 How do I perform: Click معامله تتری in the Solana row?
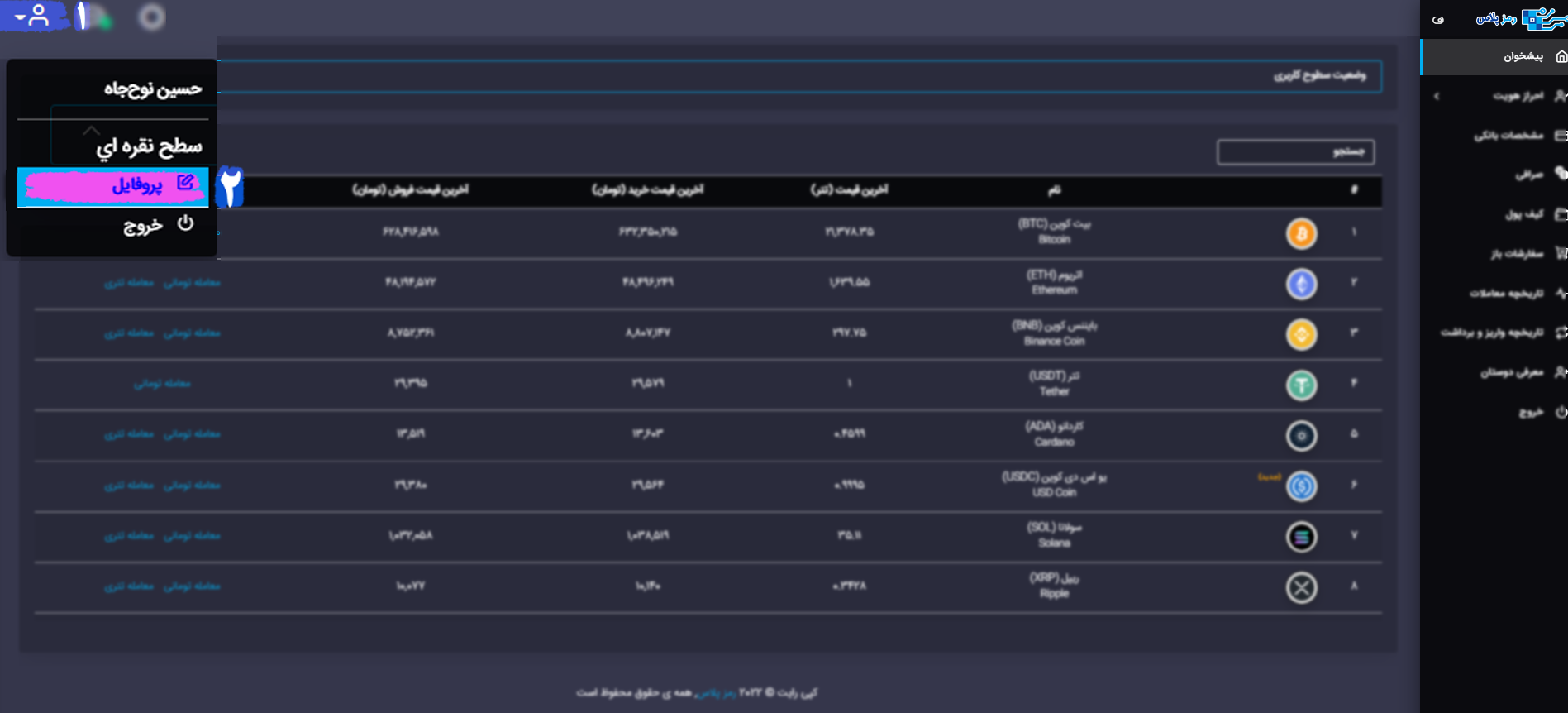coord(129,536)
